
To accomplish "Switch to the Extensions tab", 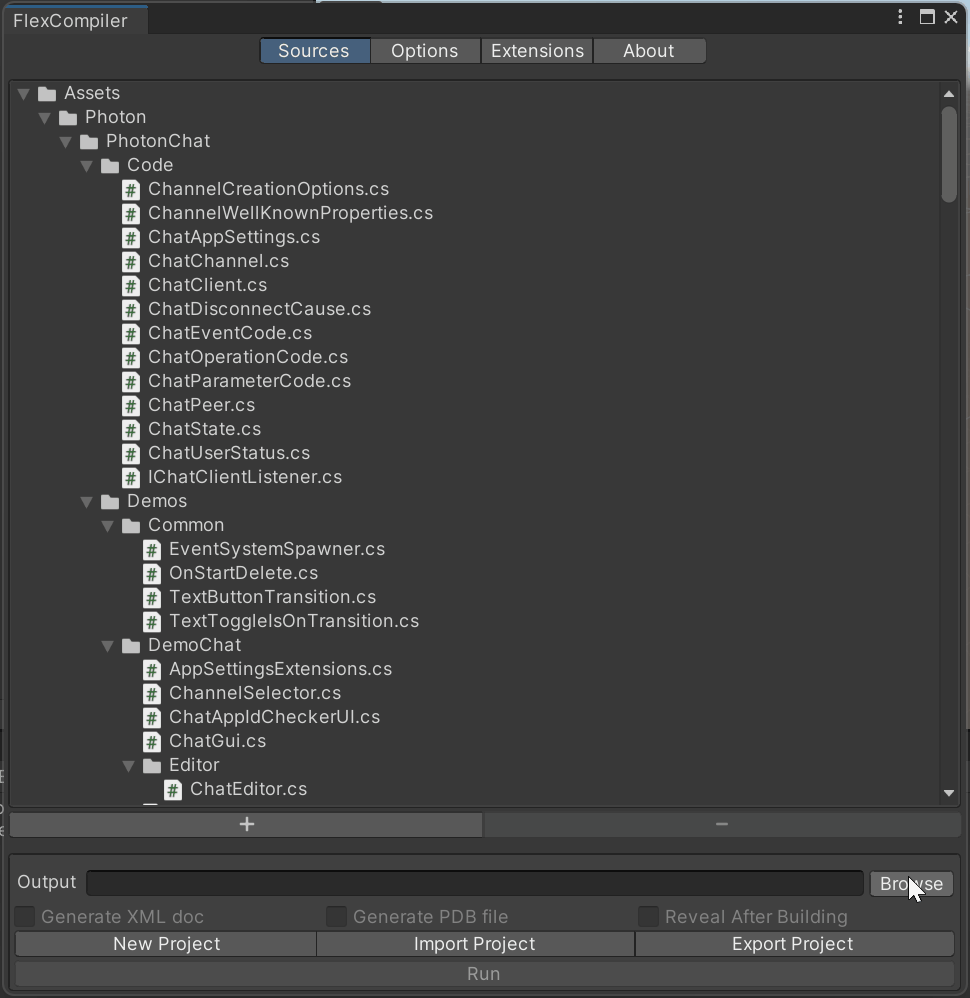I will click(x=537, y=51).
